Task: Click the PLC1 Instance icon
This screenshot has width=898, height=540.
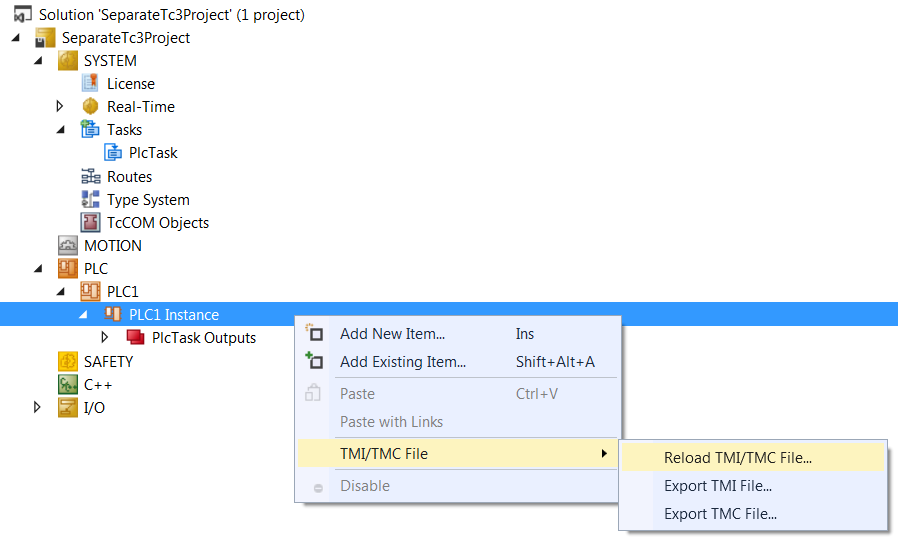Action: (x=113, y=314)
